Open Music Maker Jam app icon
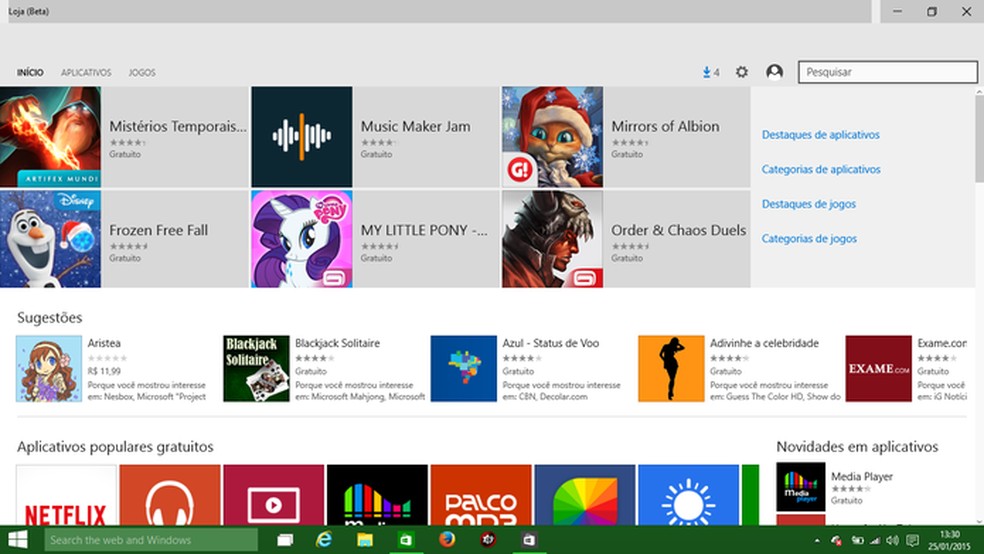 (x=302, y=137)
